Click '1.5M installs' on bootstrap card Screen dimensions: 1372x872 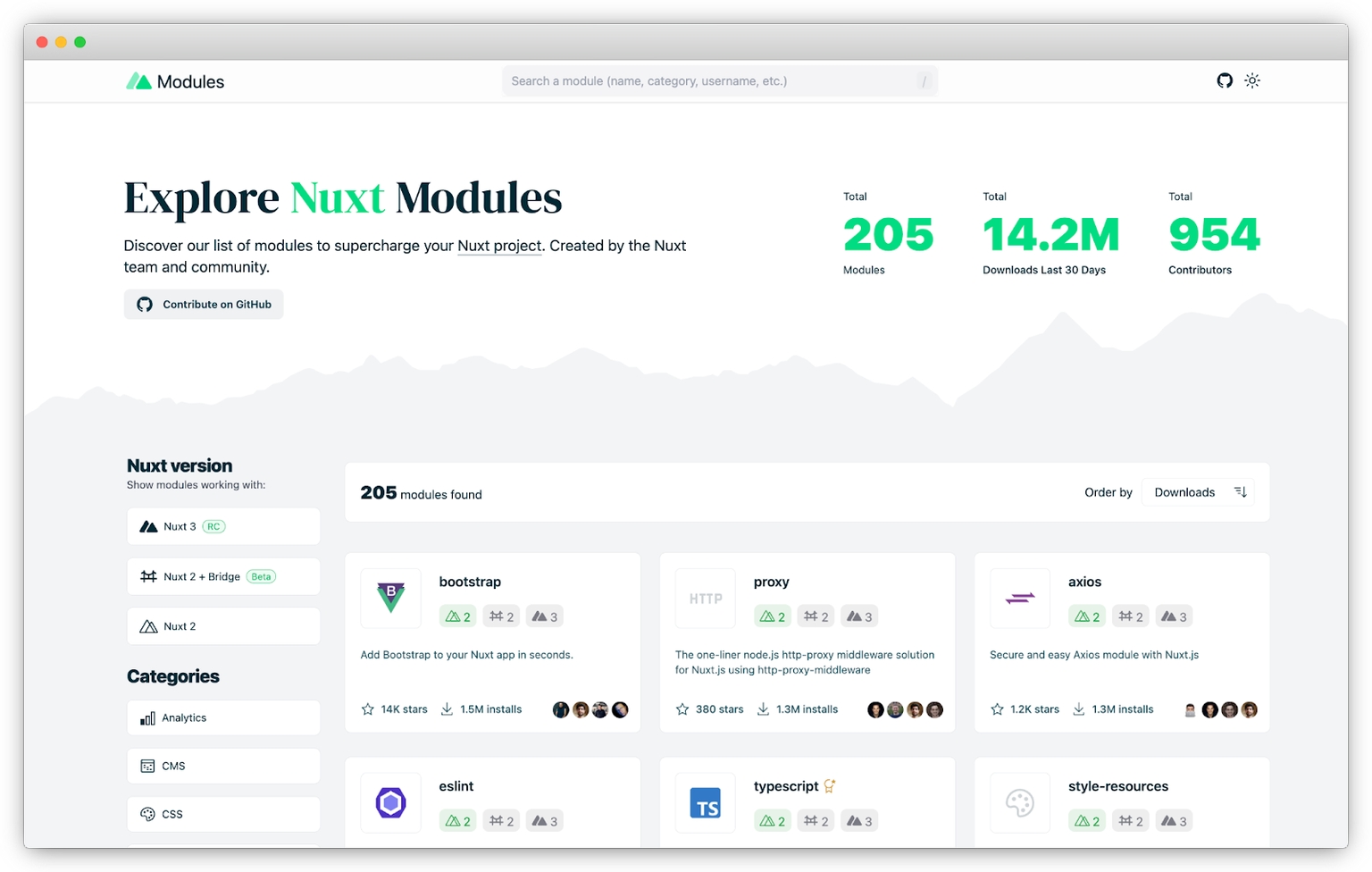491,709
